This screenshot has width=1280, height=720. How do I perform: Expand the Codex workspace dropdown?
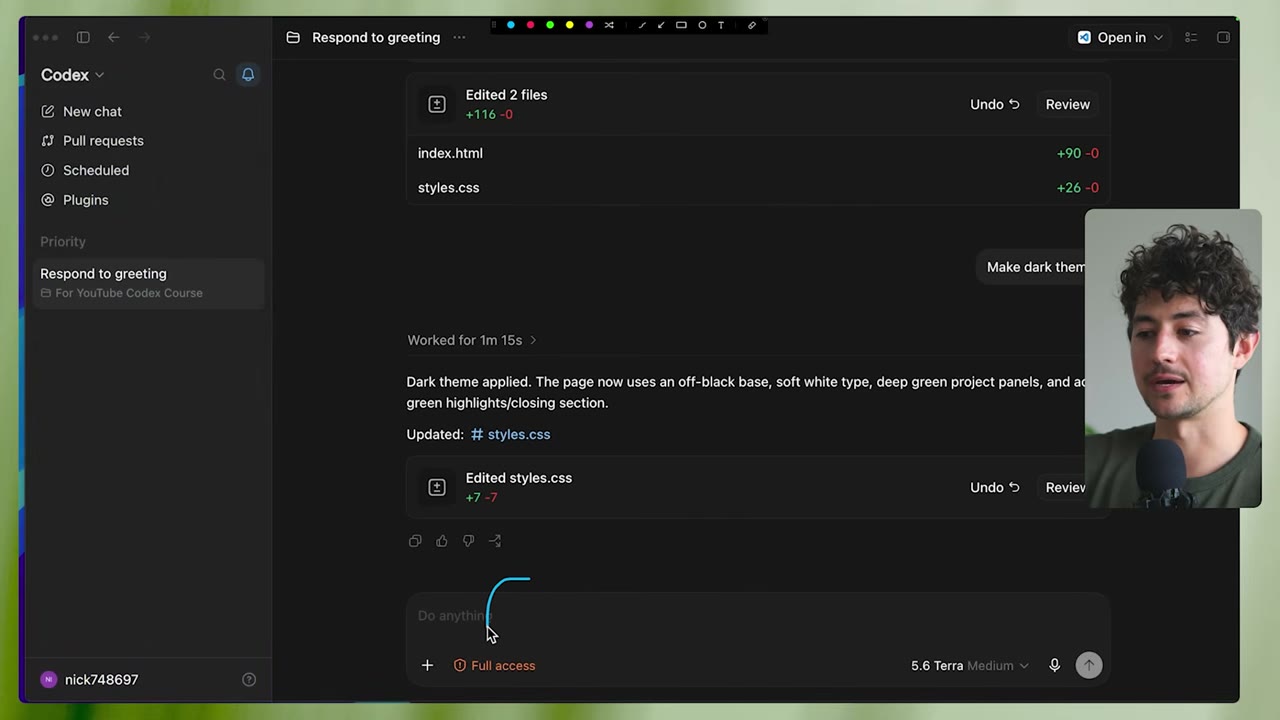(x=72, y=75)
